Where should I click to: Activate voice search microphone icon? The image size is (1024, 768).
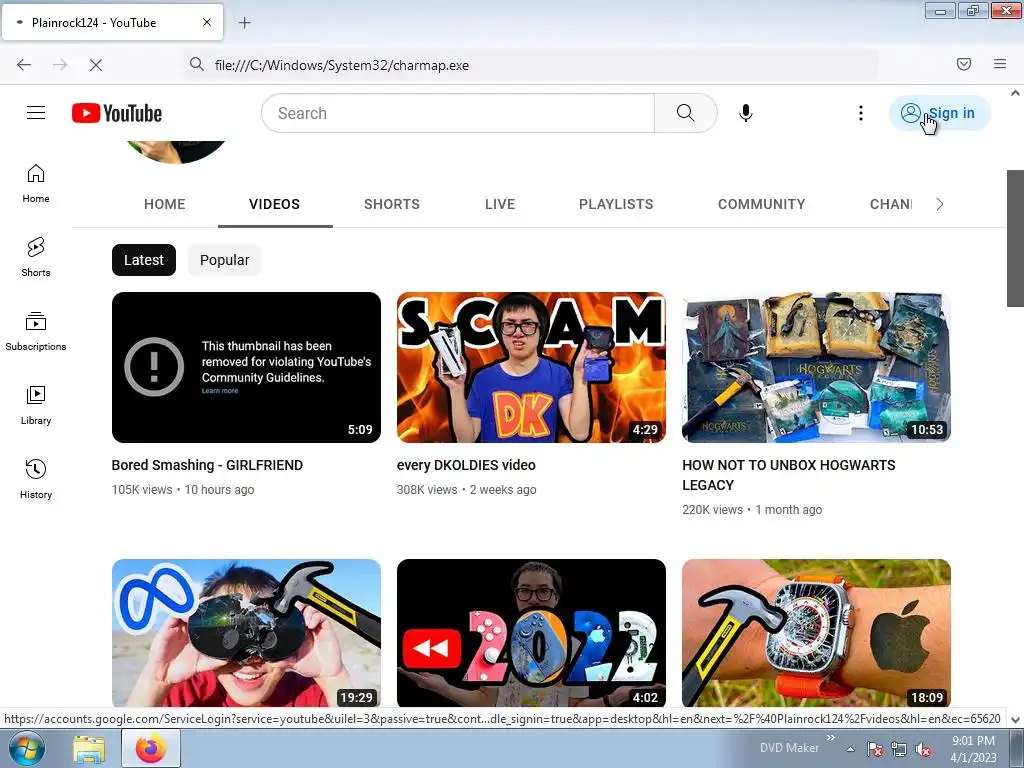tap(746, 113)
